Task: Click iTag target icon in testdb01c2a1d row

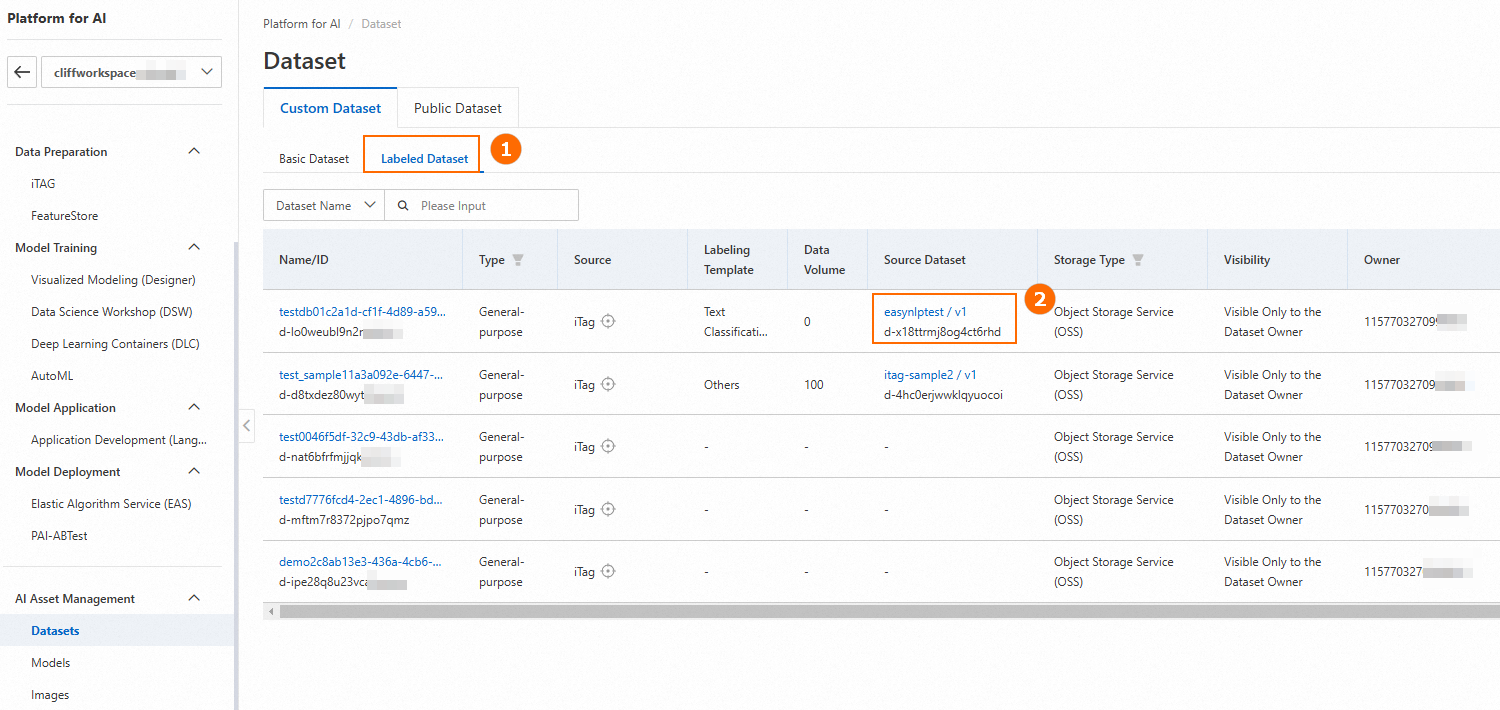Action: click(x=608, y=322)
